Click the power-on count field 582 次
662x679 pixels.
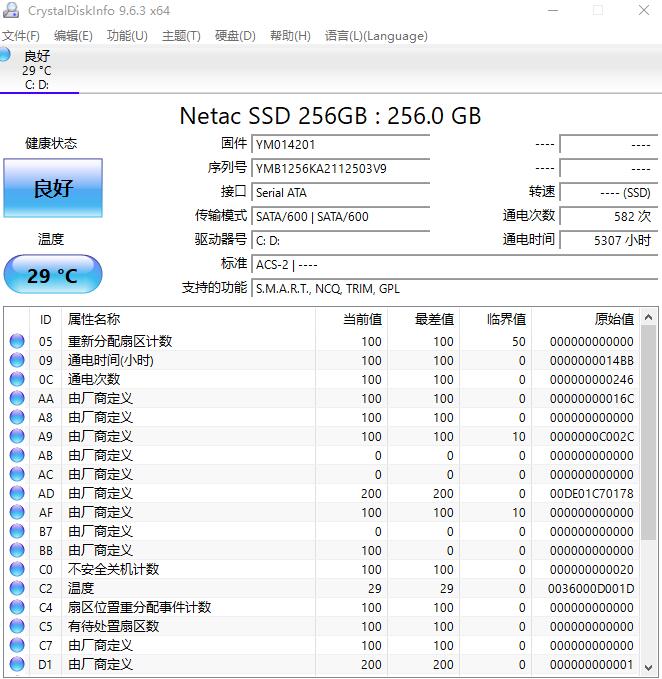point(609,216)
